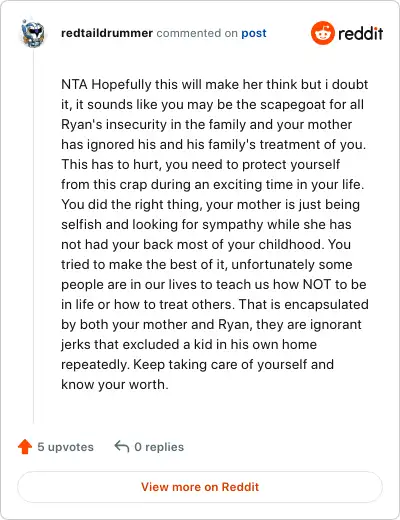
Task: Click the "5 upvotes" count label
Action: [65, 447]
